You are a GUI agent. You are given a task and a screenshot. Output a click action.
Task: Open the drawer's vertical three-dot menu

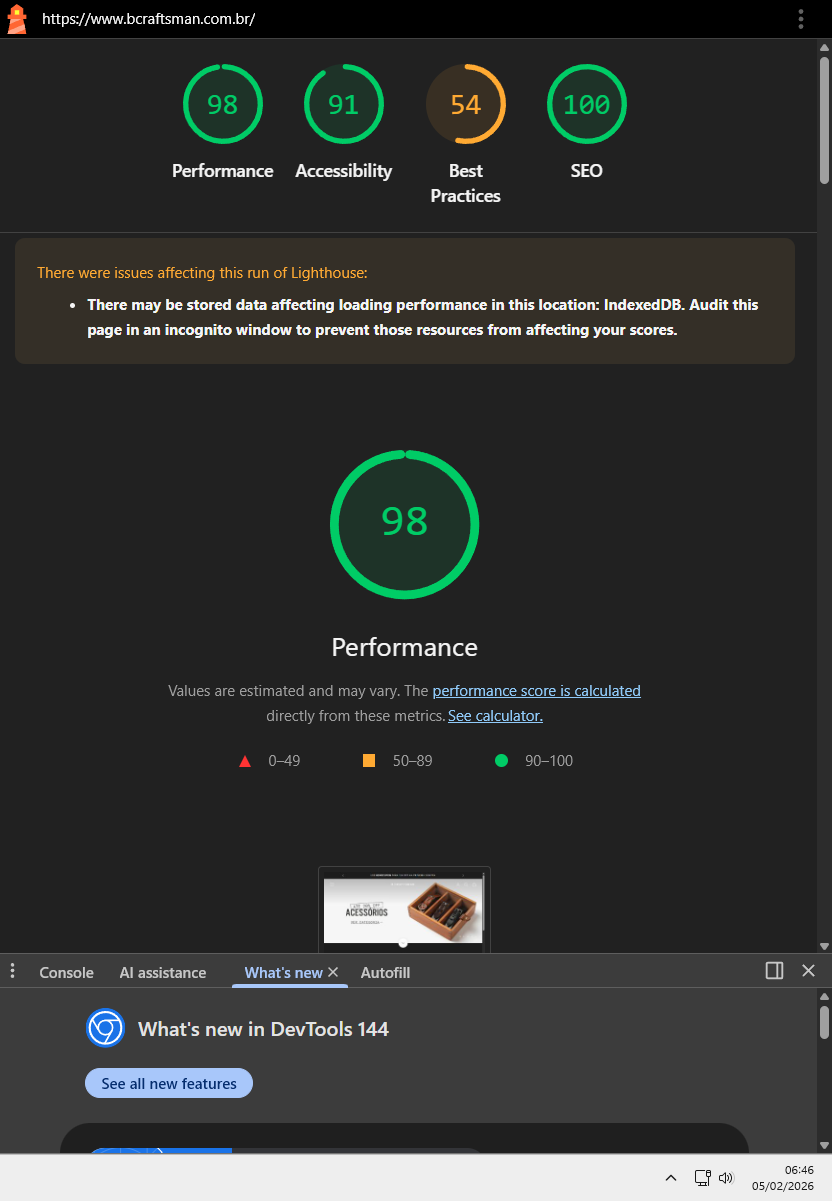[x=12, y=970]
